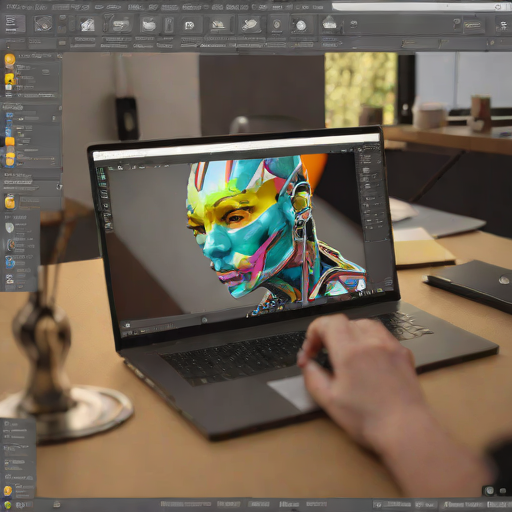Click the white title bar of laptop's application window
The image size is (512, 512).
pyautogui.click(x=237, y=147)
